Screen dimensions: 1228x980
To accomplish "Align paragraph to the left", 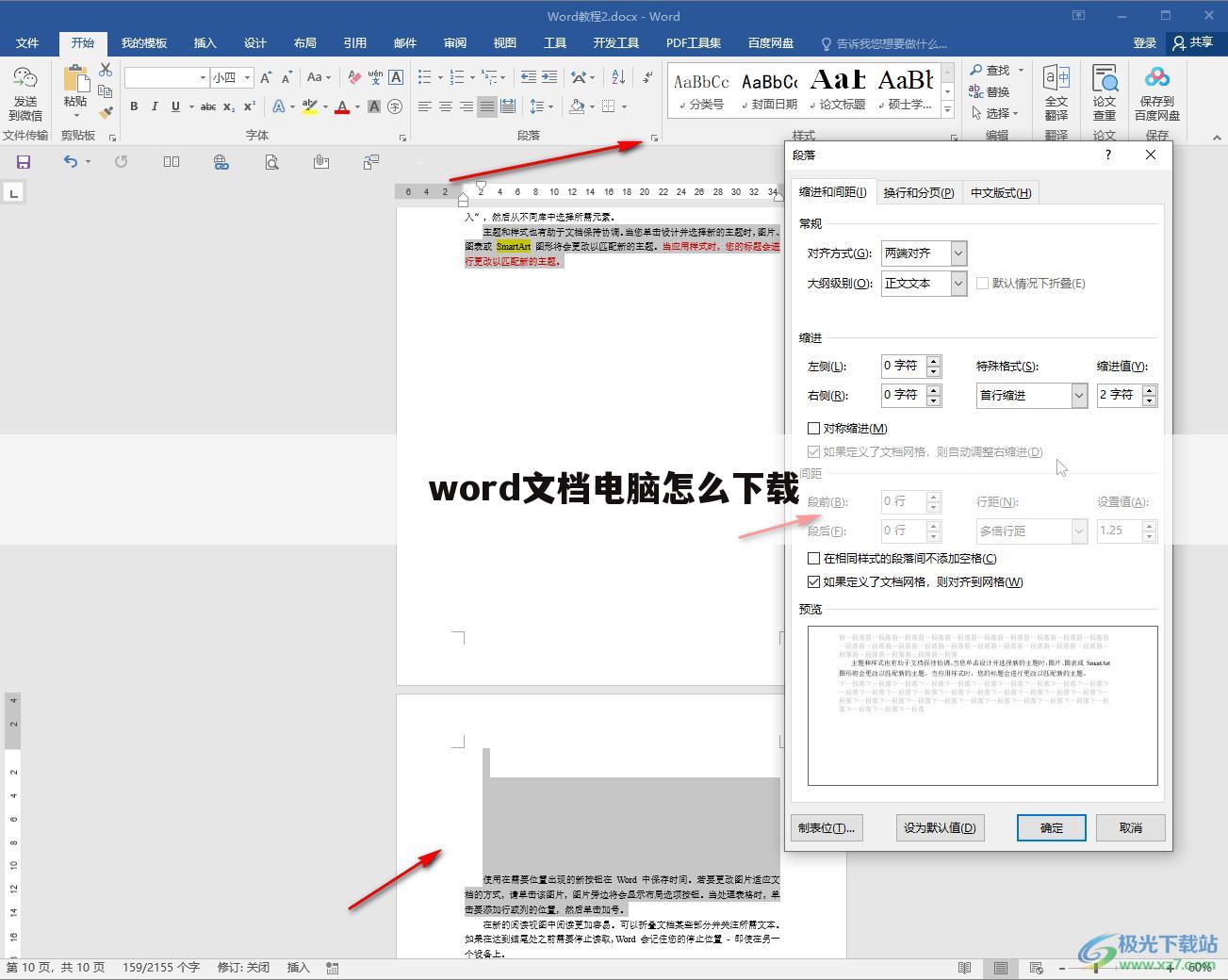I will [x=425, y=106].
